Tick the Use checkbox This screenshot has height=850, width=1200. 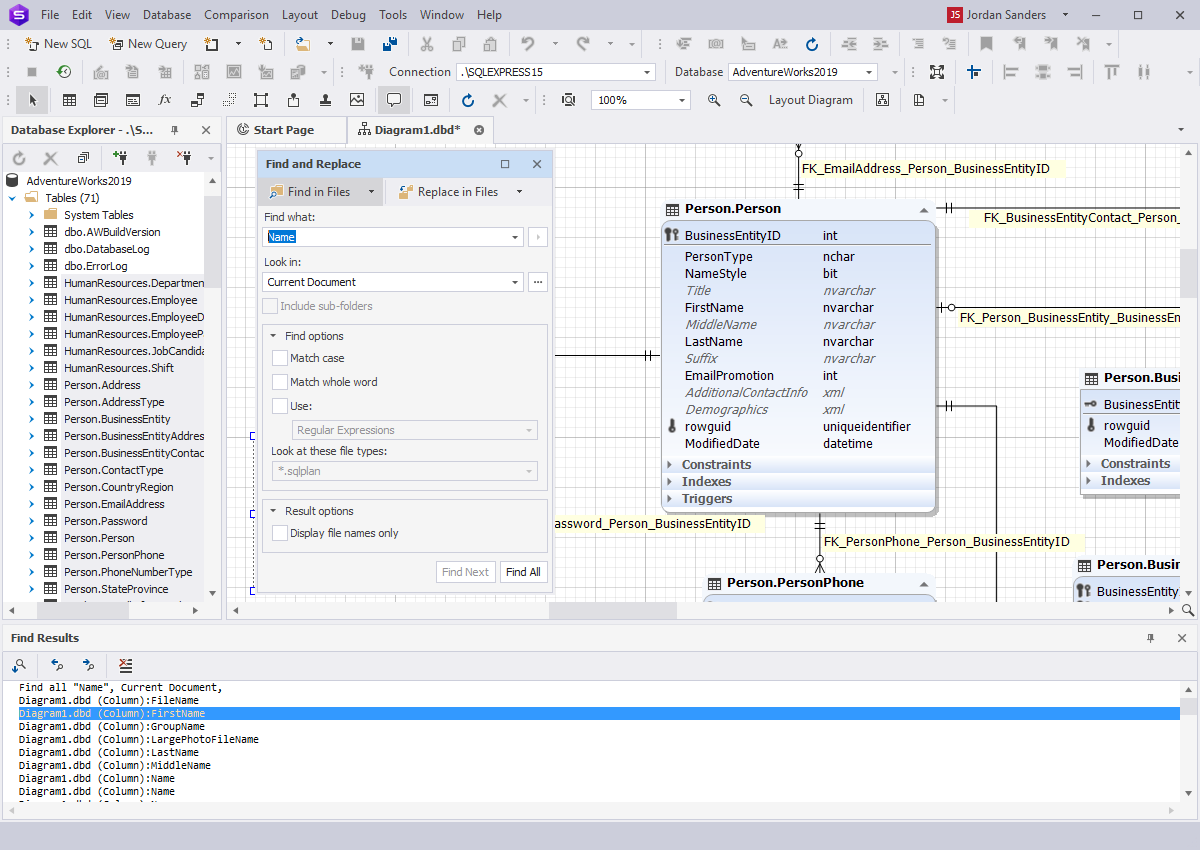click(280, 406)
